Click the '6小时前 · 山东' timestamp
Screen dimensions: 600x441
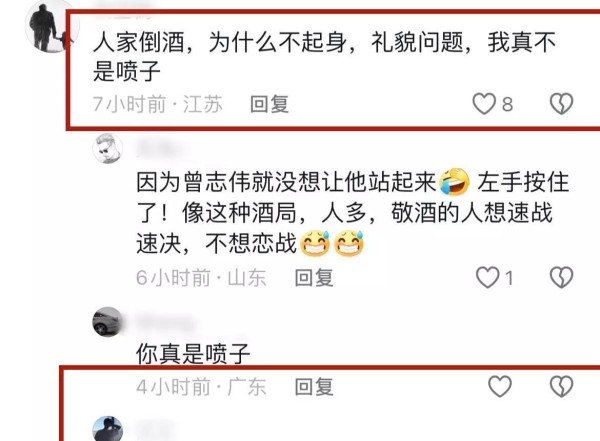tap(201, 278)
